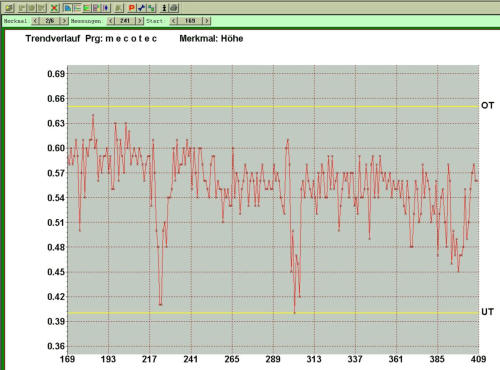This screenshot has width=500, height=370.
Task: Decrease Messungen count with the left arrow
Action: (x=111, y=21)
